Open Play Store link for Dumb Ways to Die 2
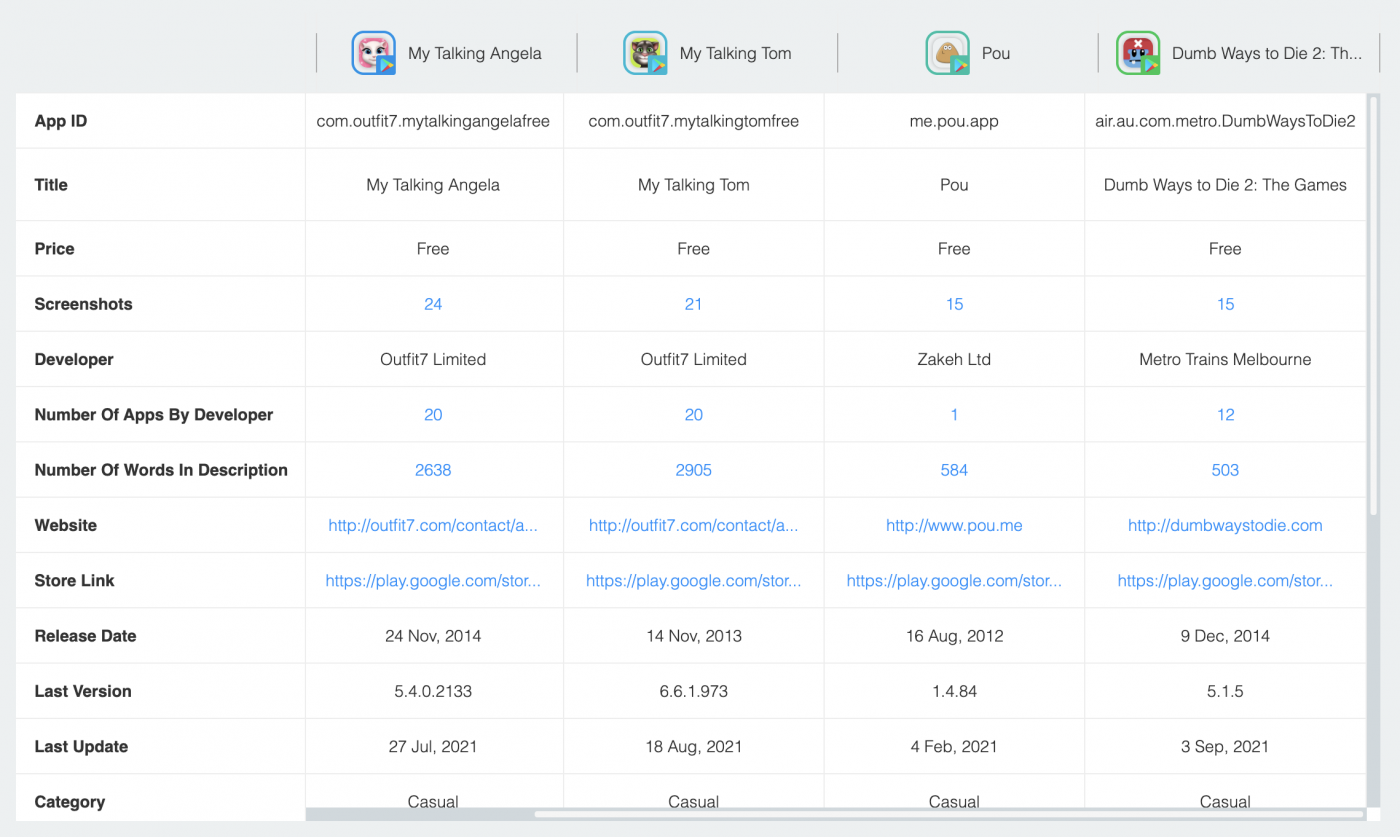Image resolution: width=1400 pixels, height=837 pixels. coord(1225,580)
